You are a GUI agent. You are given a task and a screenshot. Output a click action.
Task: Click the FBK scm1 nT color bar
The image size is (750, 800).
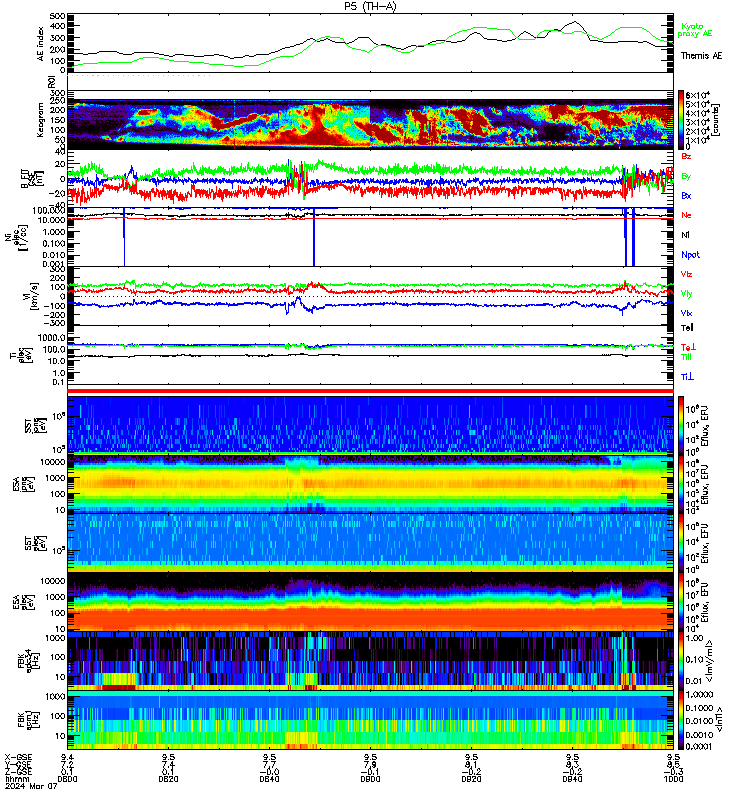click(x=681, y=720)
